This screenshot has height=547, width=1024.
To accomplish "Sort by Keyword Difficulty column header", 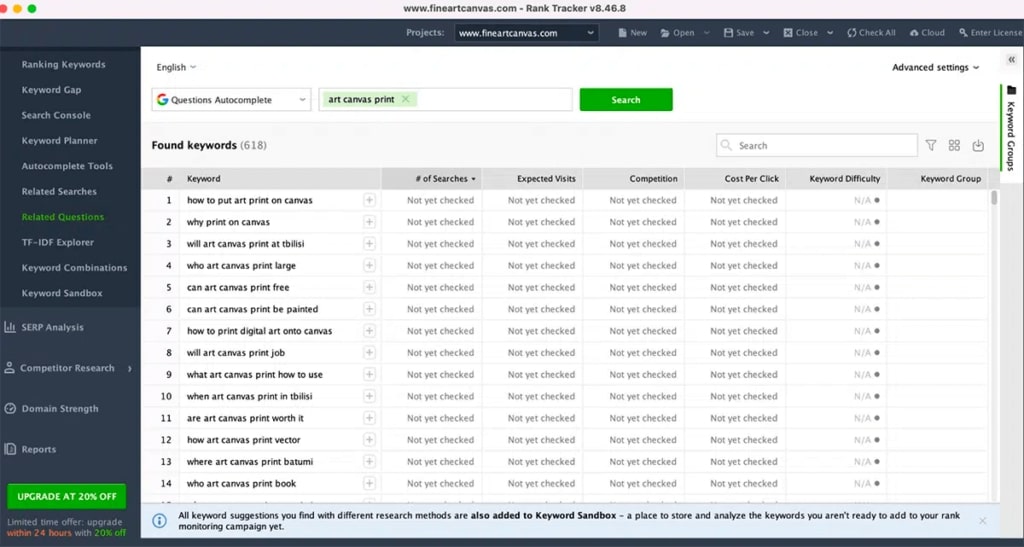I will pyautogui.click(x=837, y=179).
